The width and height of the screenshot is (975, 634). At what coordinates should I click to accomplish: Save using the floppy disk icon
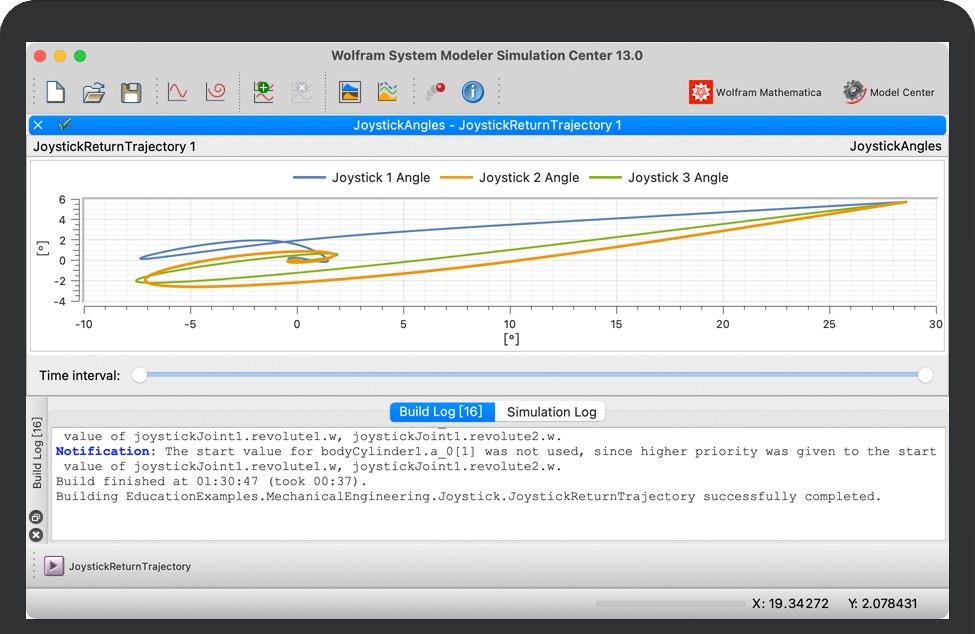(130, 92)
